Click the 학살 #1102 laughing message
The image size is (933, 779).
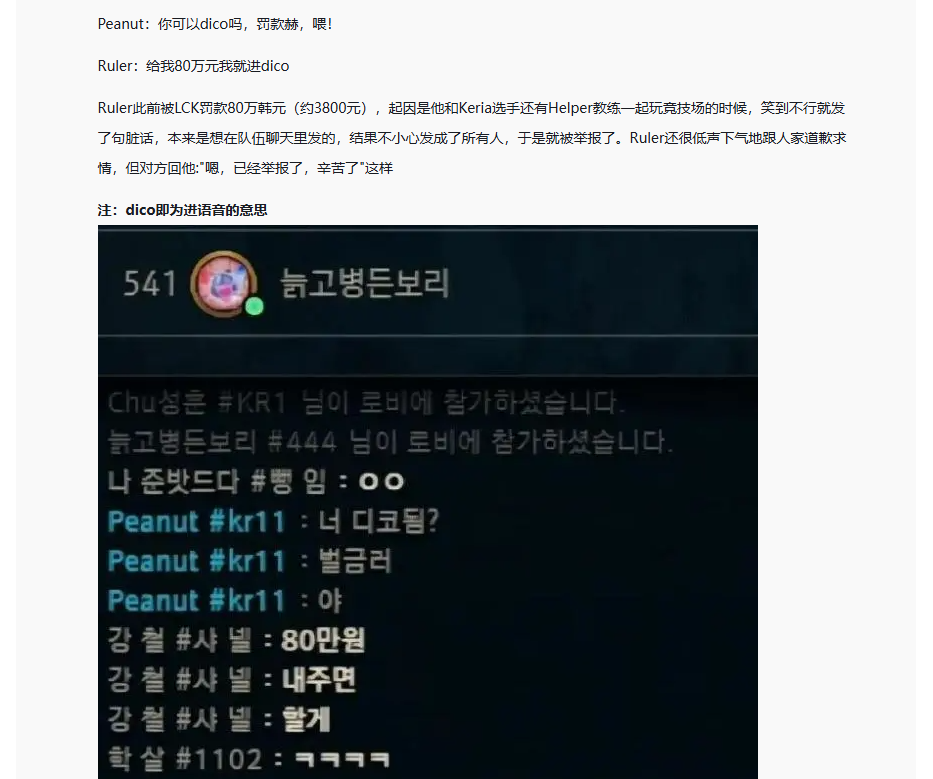coord(249,759)
